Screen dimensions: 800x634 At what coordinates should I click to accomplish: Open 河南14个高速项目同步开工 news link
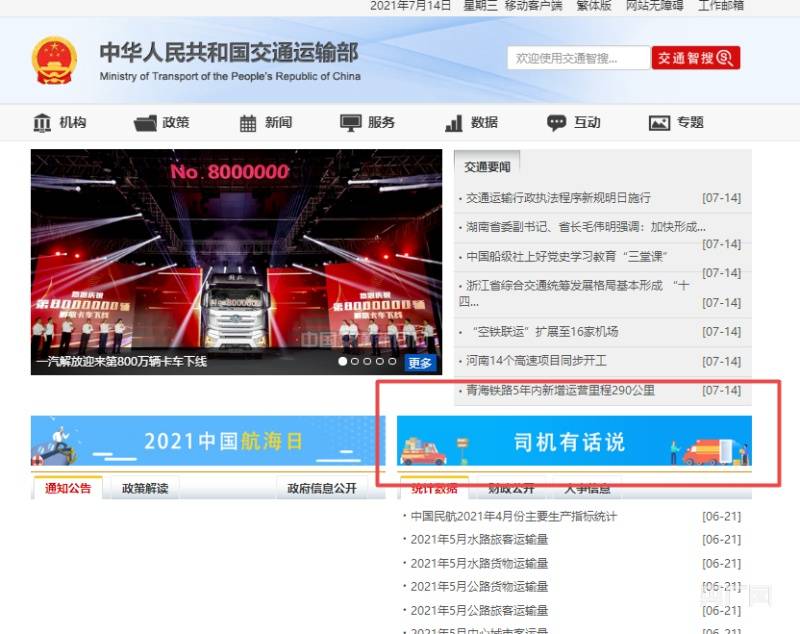click(537, 361)
